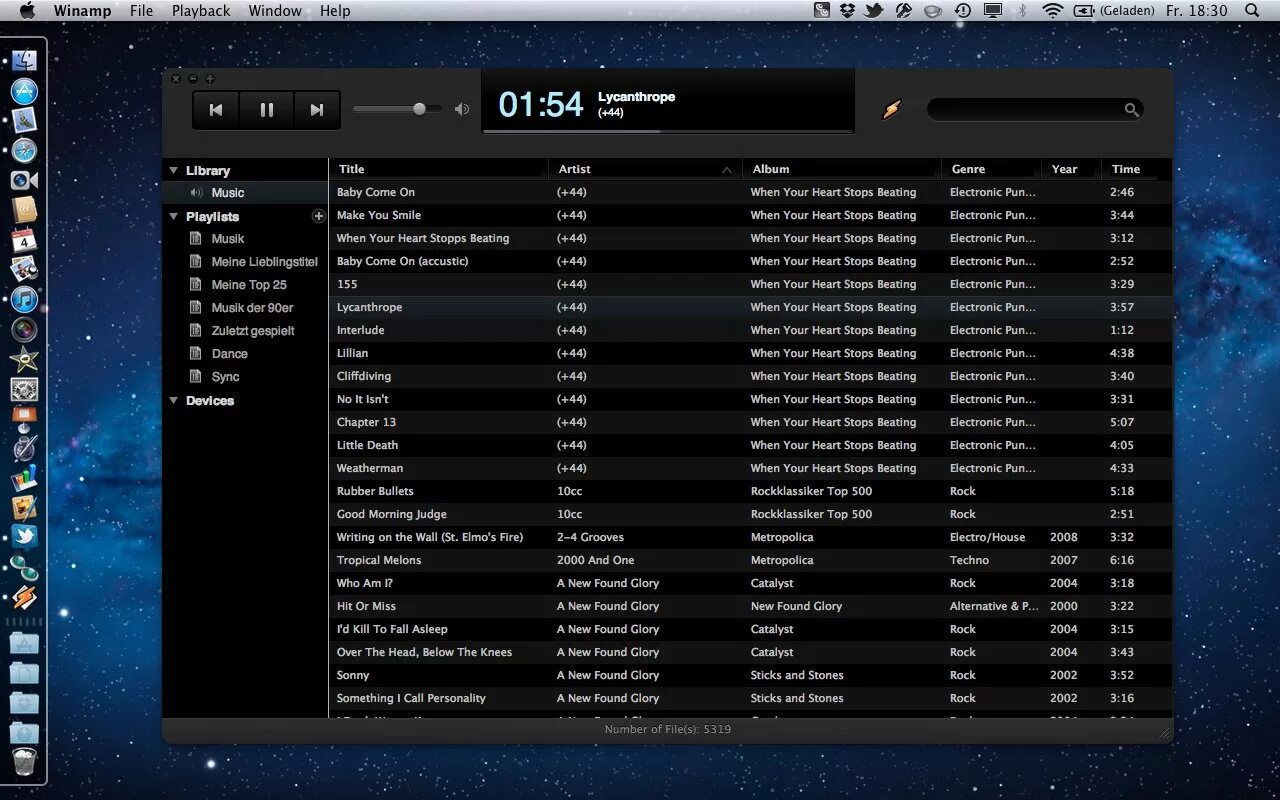Image resolution: width=1280 pixels, height=800 pixels.
Task: Open Keynote from the dock
Action: point(24,419)
